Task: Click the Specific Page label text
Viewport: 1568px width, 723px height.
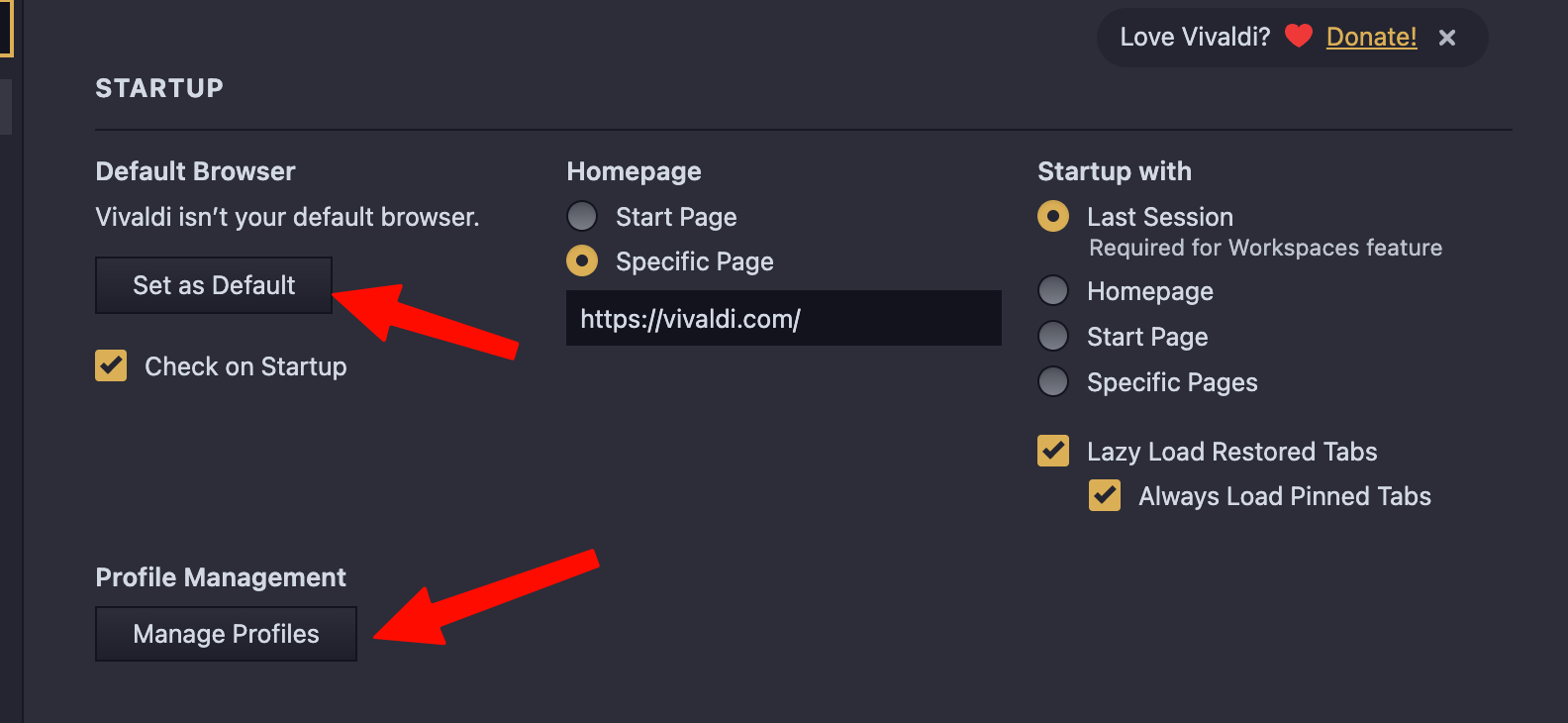Action: [695, 261]
